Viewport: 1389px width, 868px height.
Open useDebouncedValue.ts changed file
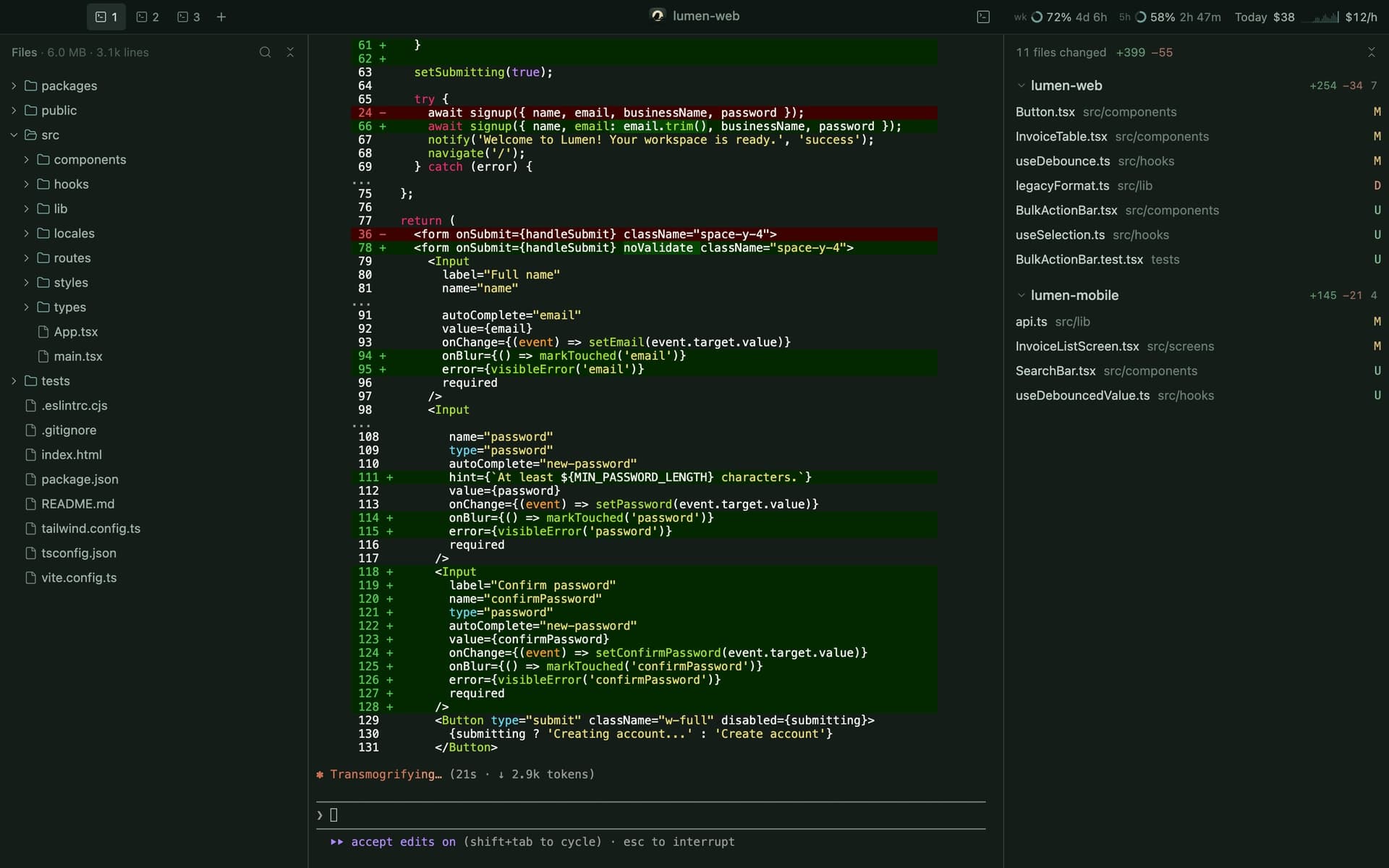(1197, 395)
